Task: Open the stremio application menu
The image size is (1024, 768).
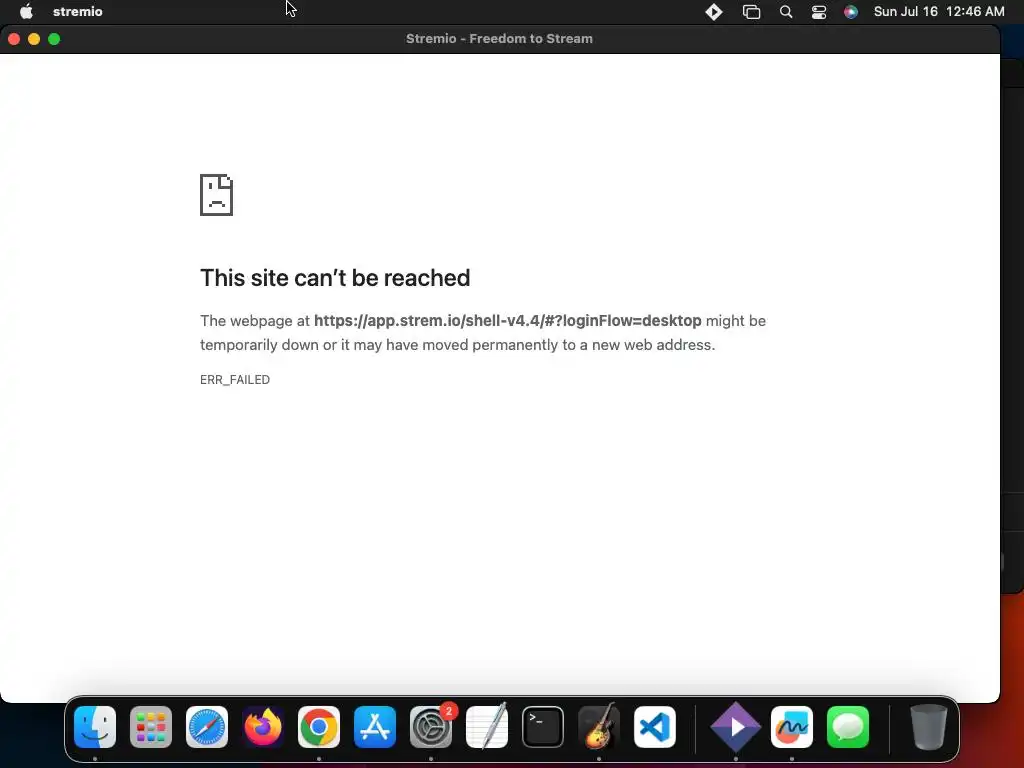Action: coord(77,11)
